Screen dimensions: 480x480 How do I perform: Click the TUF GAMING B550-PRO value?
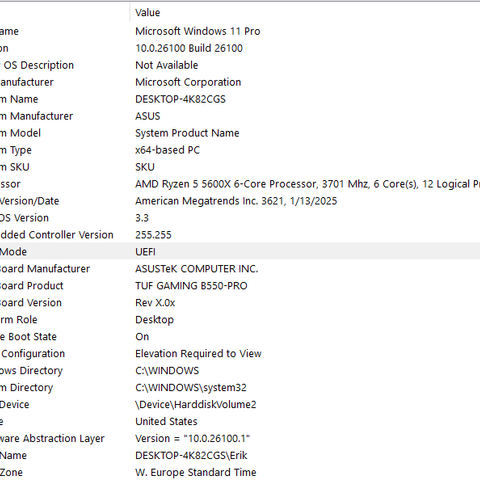(191, 286)
